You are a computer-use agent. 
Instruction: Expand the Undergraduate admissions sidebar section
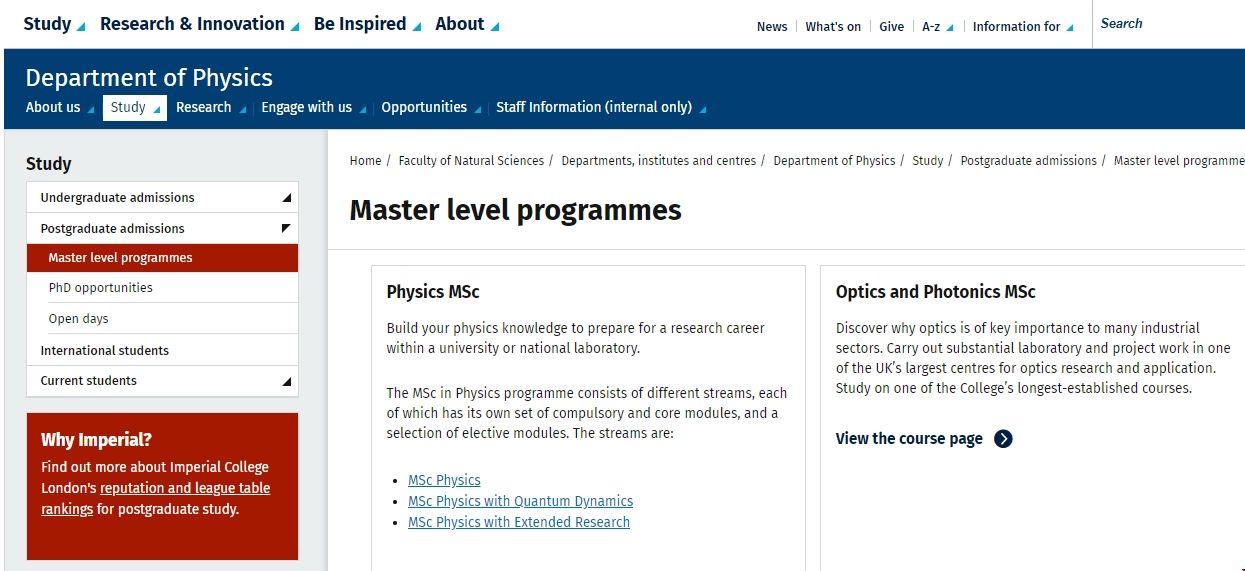287,198
